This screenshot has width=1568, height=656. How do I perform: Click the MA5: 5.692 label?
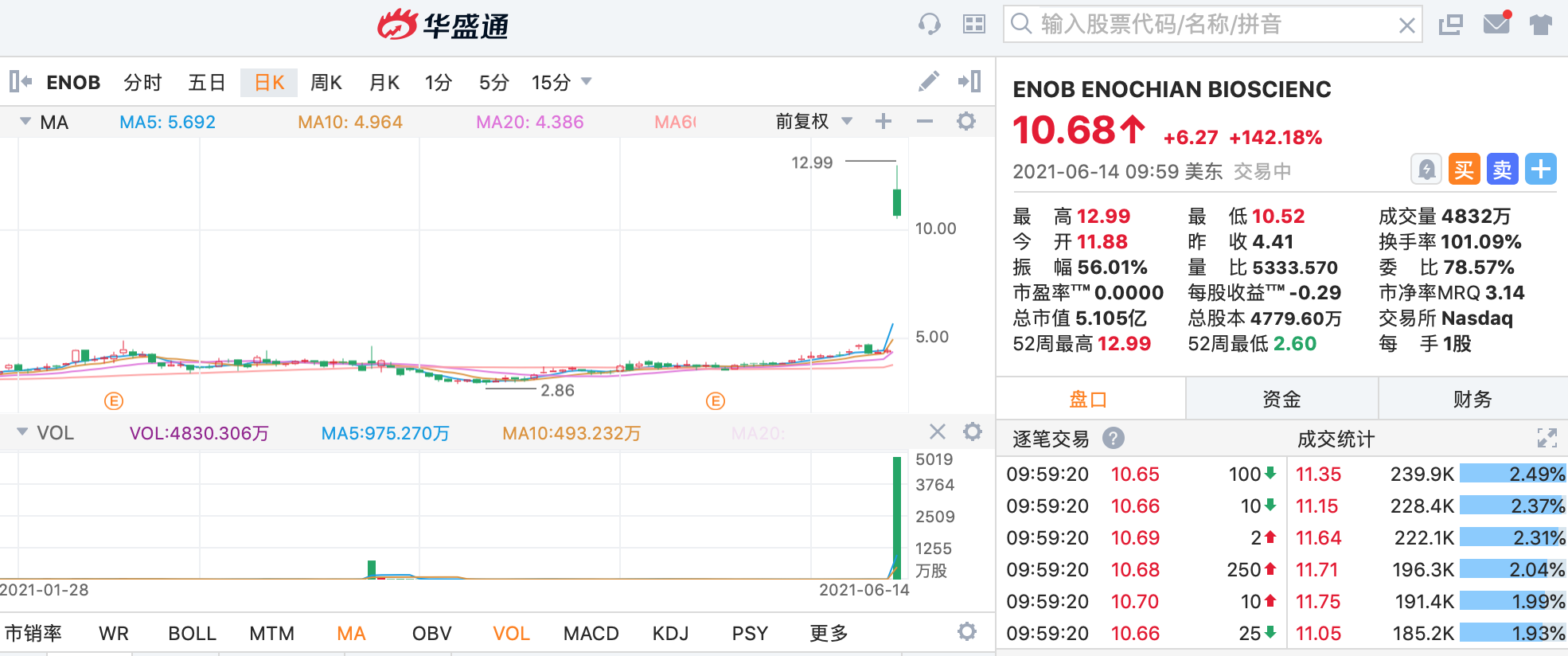(167, 122)
